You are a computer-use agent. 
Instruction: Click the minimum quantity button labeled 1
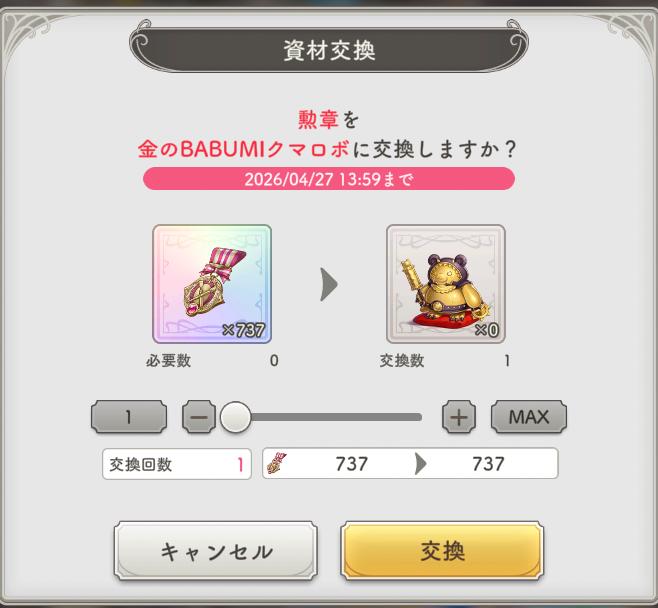click(x=129, y=417)
